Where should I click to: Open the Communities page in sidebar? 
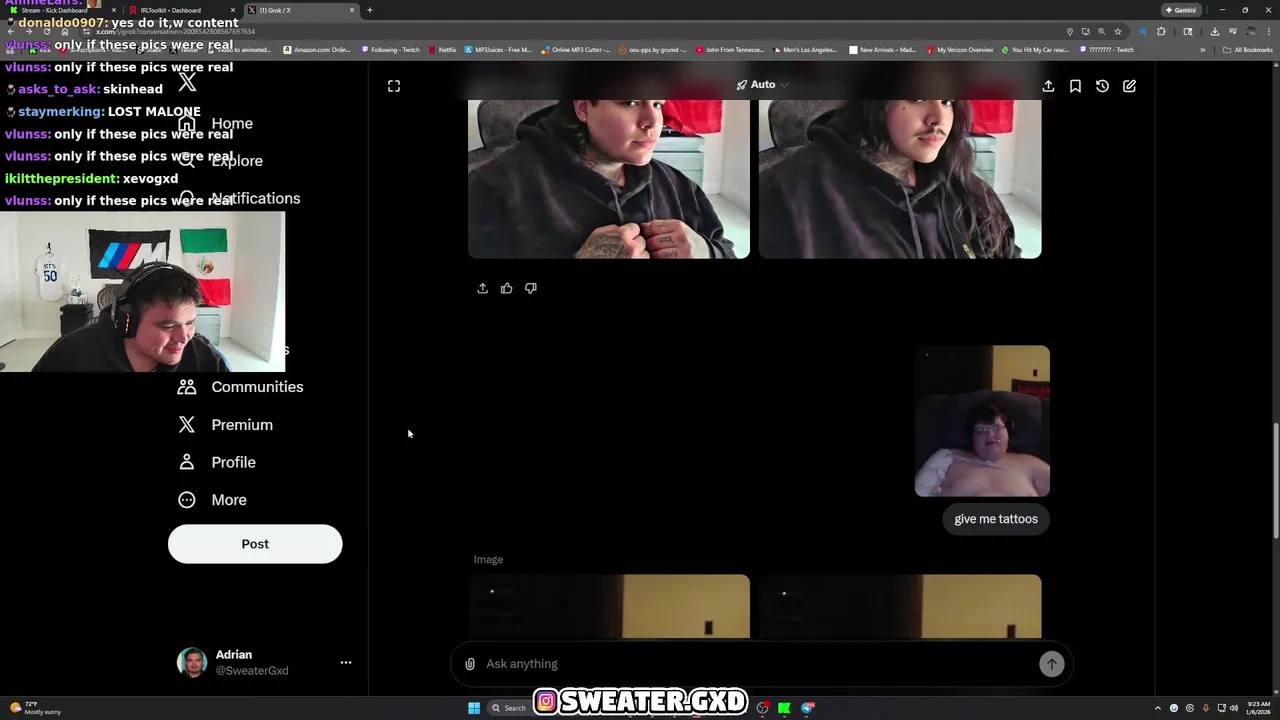pyautogui.click(x=240, y=387)
